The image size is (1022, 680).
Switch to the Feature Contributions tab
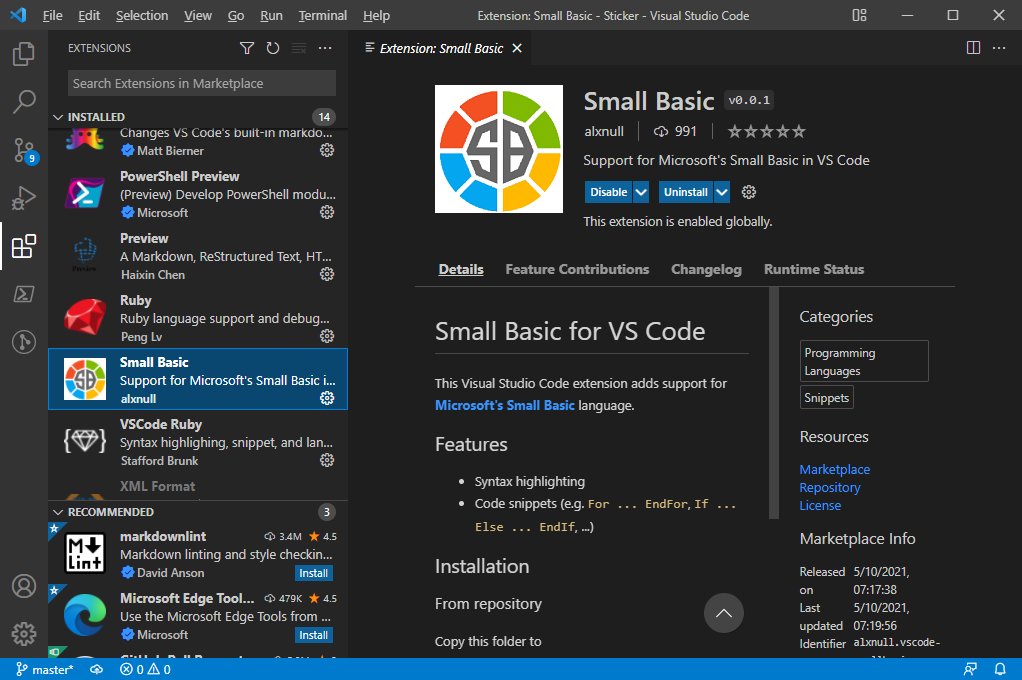(575, 269)
